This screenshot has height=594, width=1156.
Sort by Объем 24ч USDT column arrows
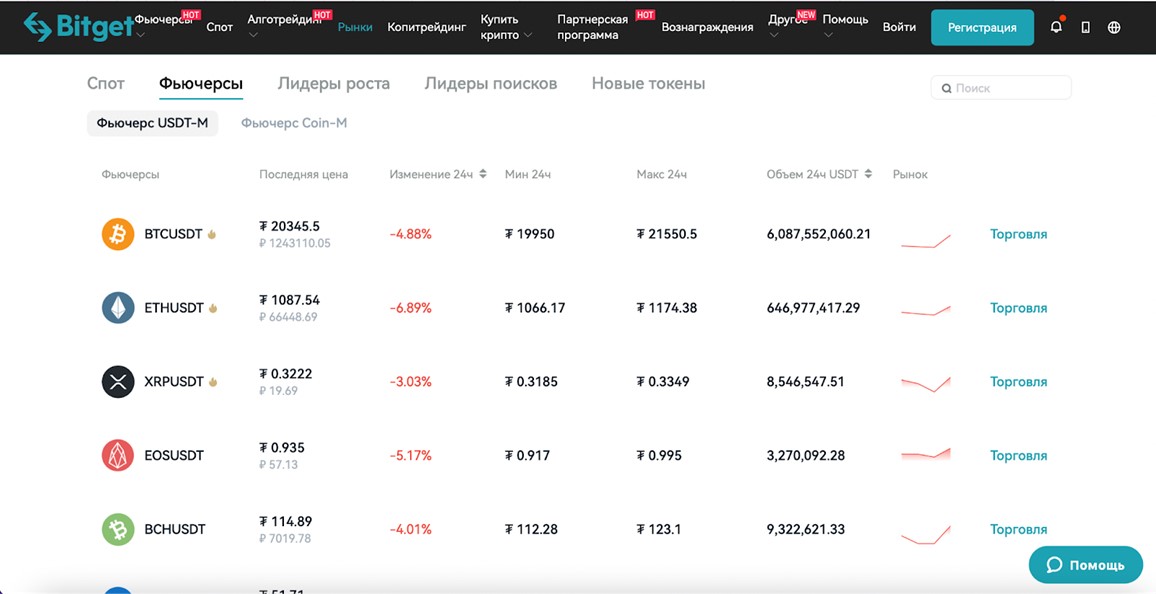point(868,175)
